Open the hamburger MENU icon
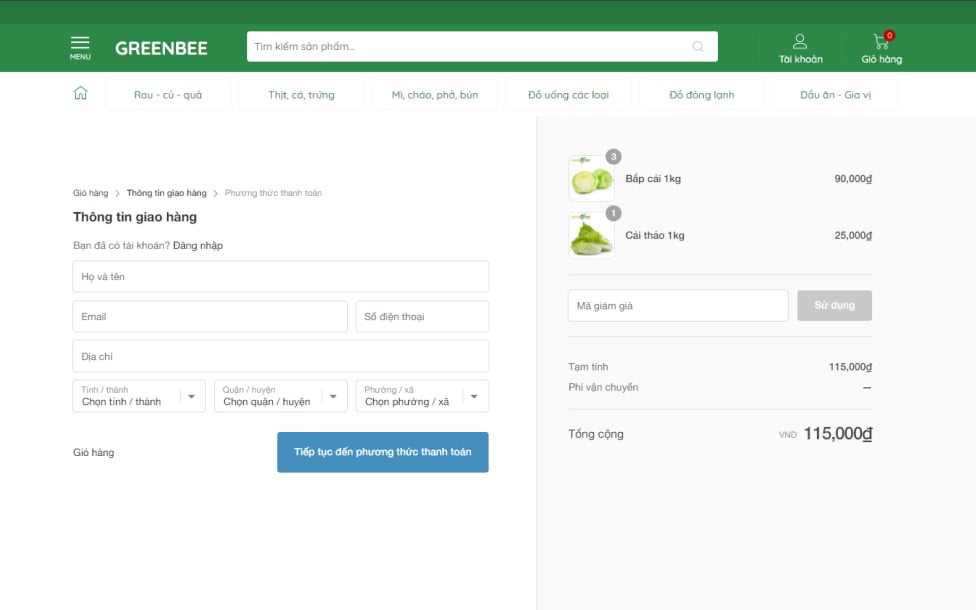 80,46
